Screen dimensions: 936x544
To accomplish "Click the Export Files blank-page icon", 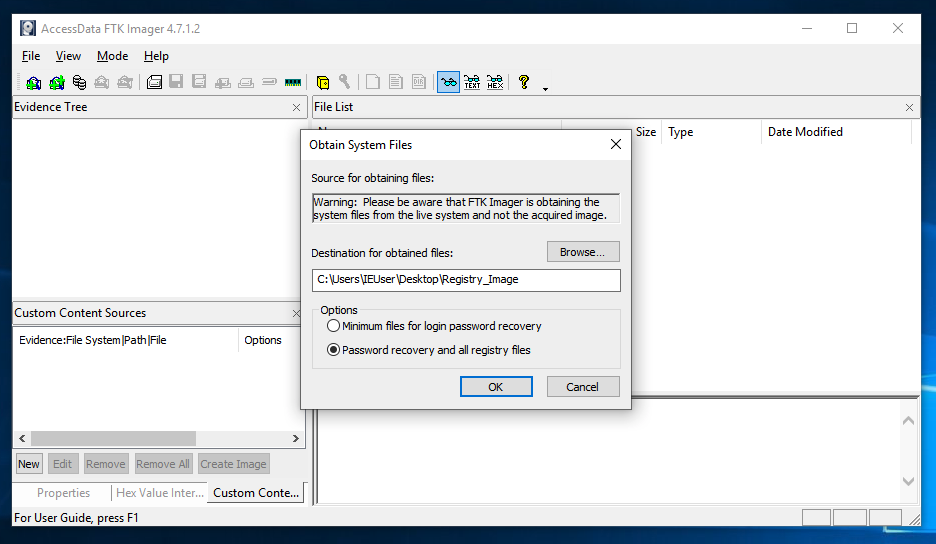I will [x=372, y=82].
